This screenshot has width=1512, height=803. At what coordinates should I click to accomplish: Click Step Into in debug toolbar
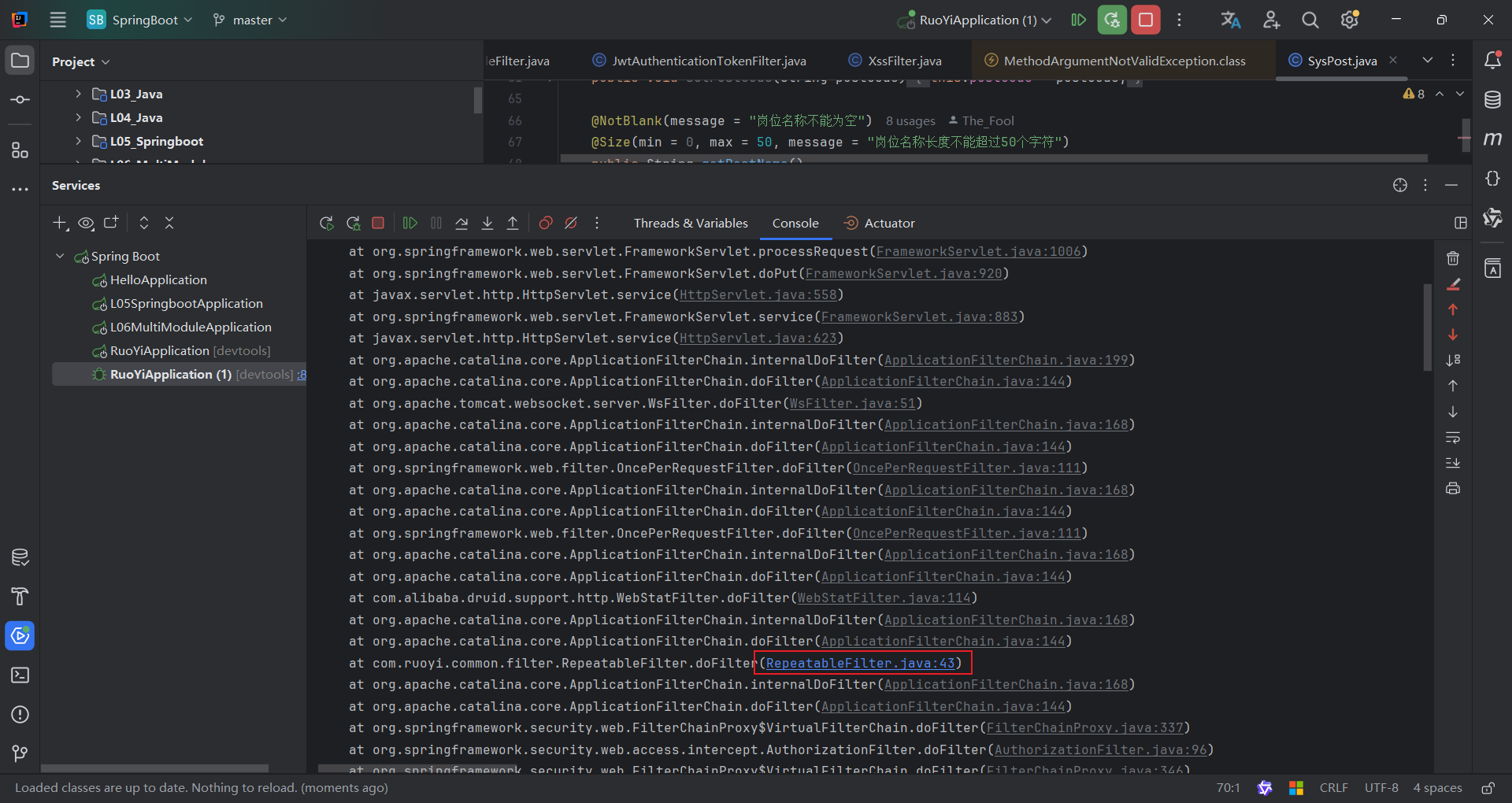tap(487, 224)
